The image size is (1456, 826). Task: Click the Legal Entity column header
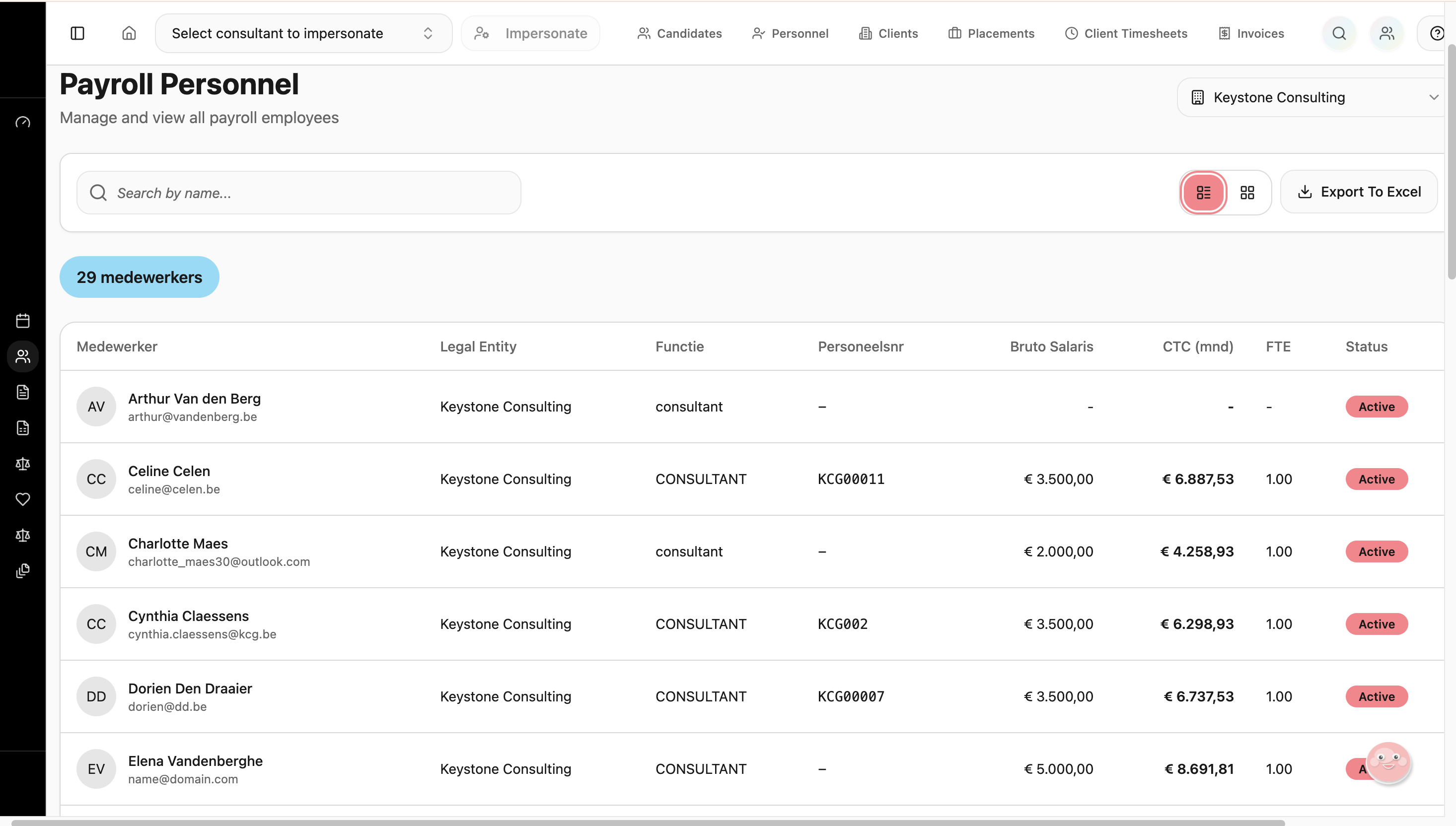click(478, 346)
